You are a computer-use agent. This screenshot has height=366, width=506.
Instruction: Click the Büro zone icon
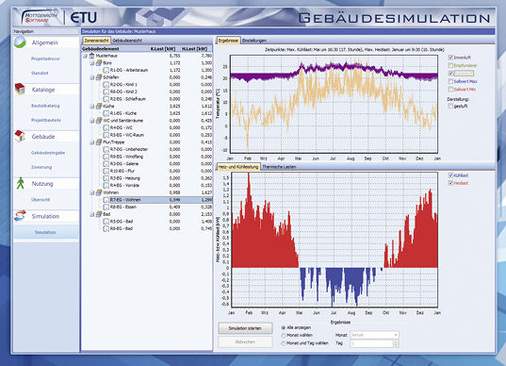click(99, 63)
